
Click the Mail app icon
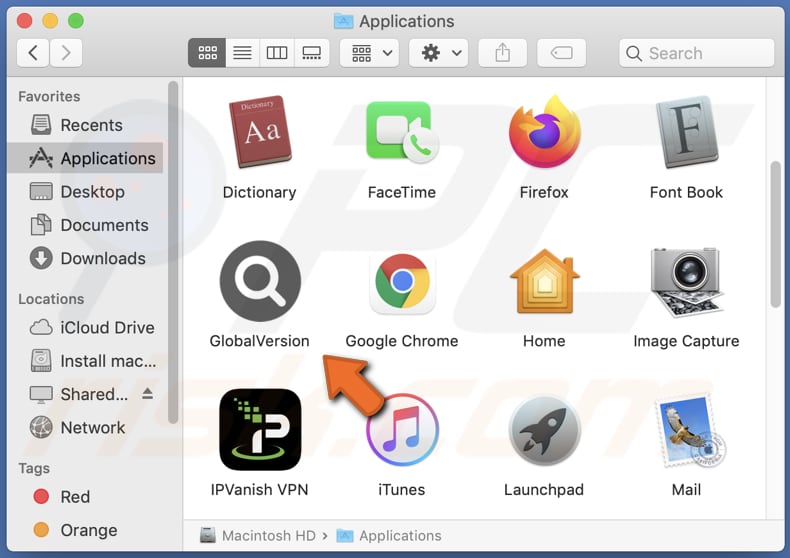click(x=689, y=431)
